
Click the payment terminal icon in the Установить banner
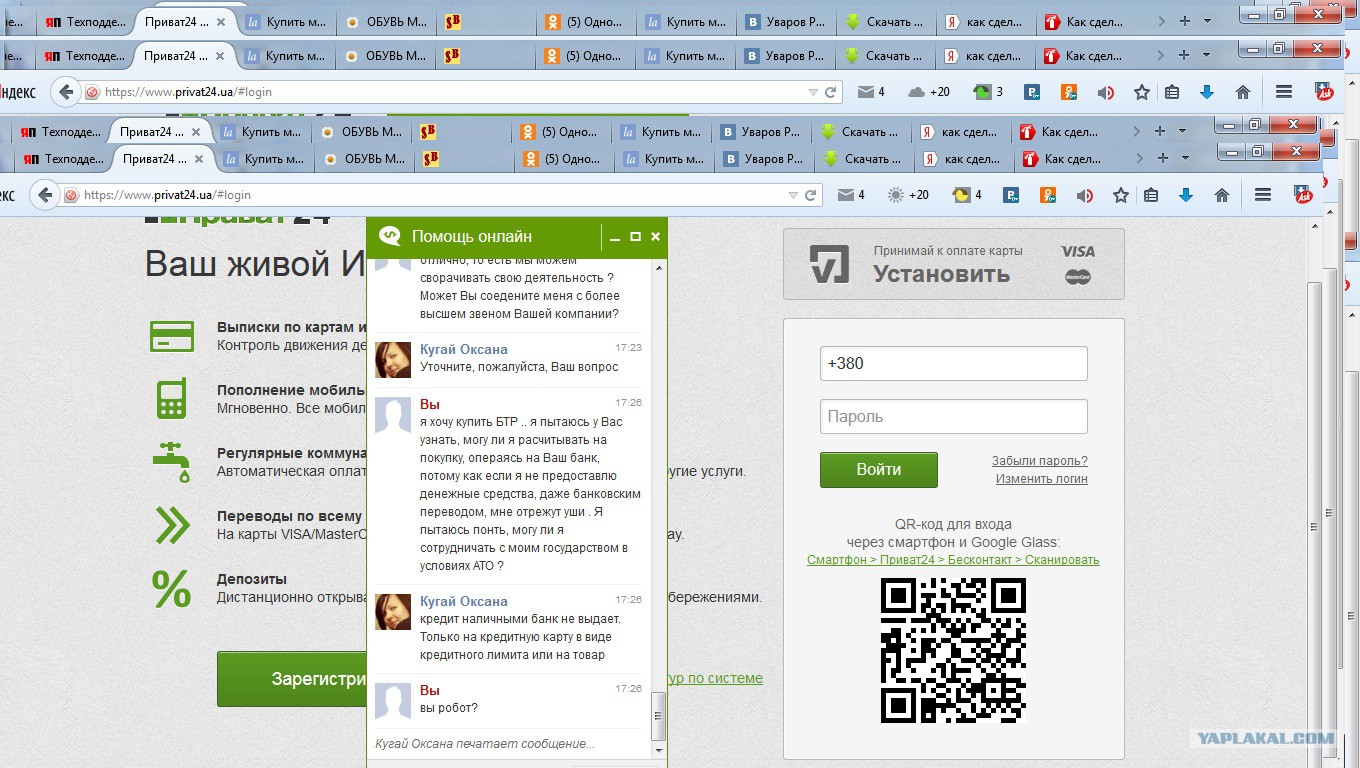[x=830, y=264]
